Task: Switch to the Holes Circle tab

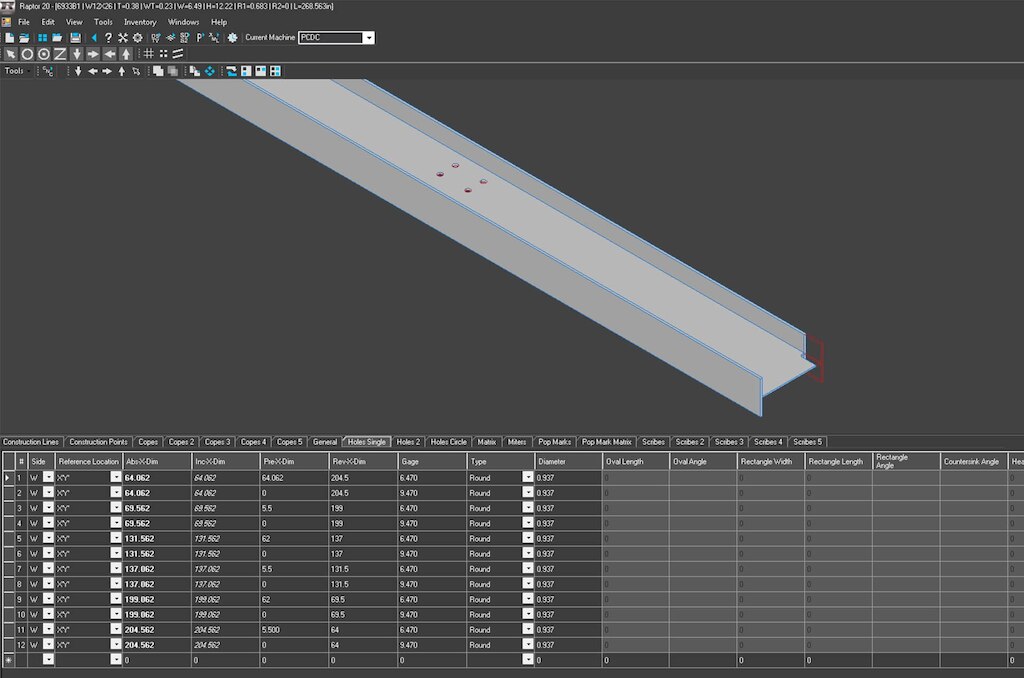Action: 449,442
